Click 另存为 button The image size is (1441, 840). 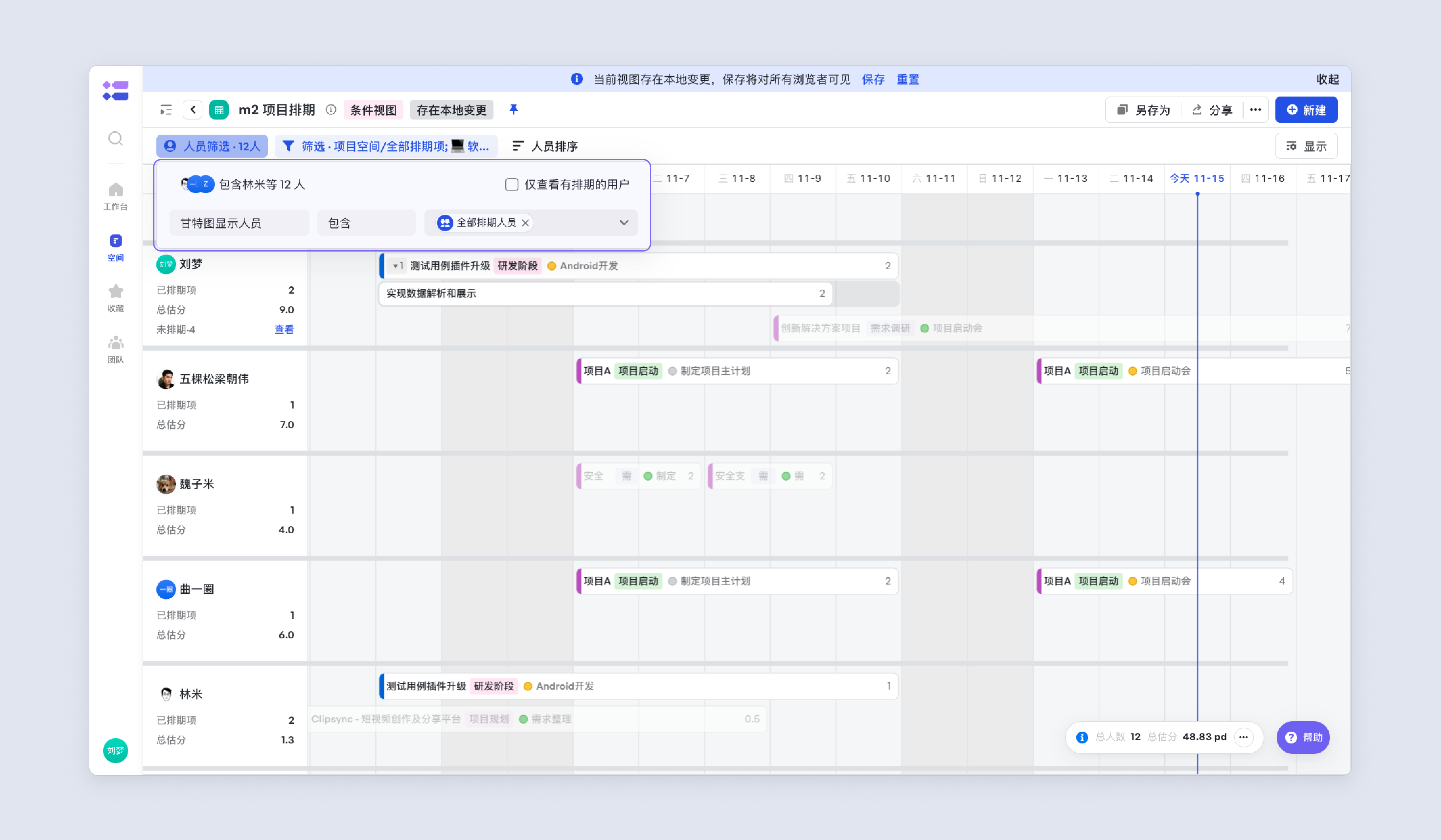pyautogui.click(x=1144, y=110)
